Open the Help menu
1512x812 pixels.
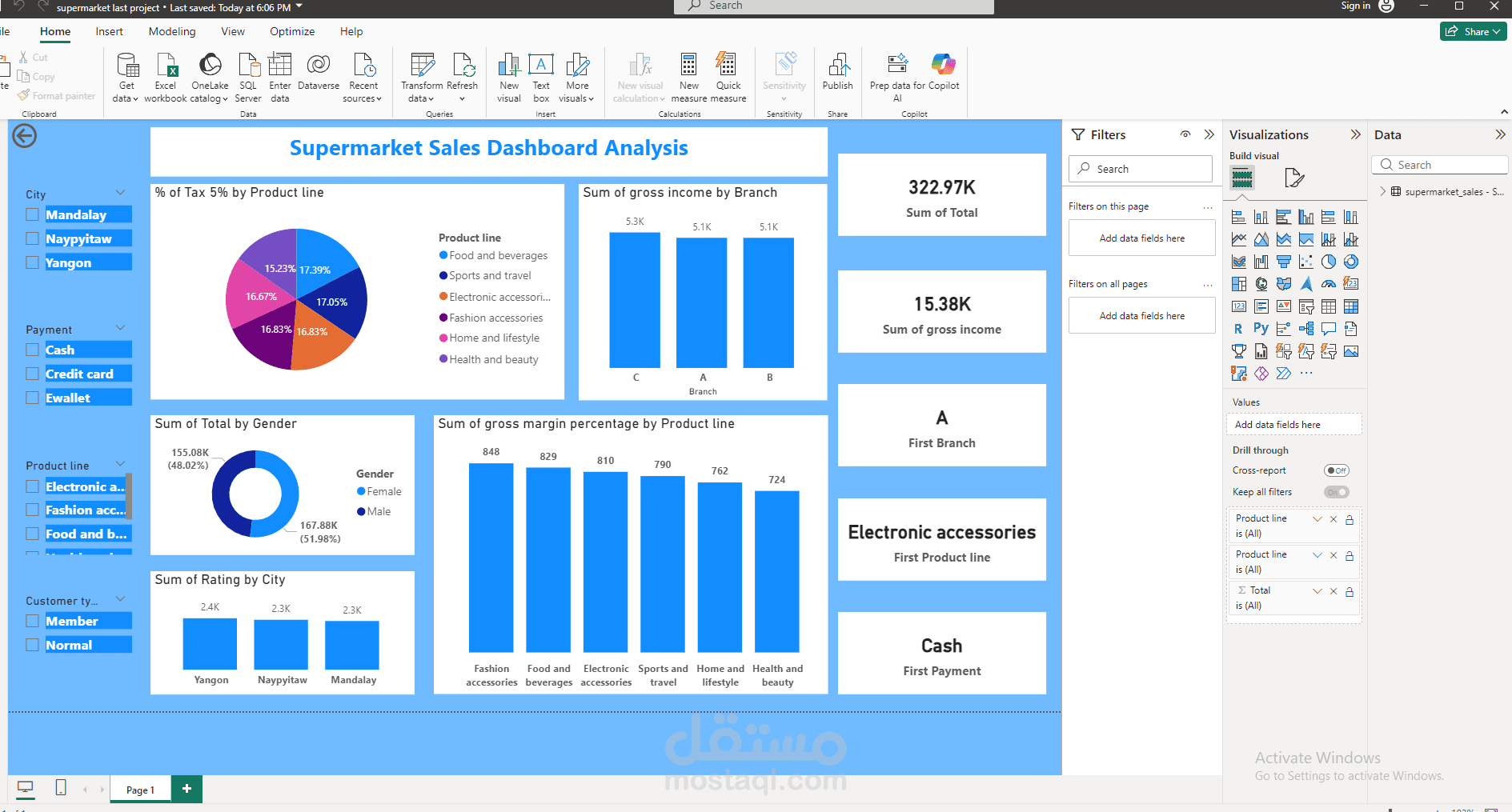(351, 31)
